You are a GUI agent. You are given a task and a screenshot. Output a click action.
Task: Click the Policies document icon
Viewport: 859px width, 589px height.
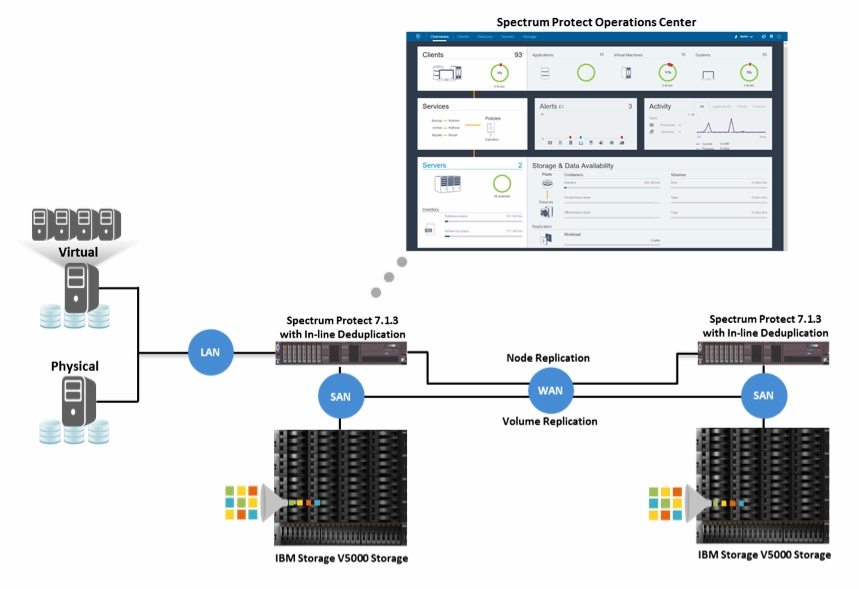[x=491, y=128]
